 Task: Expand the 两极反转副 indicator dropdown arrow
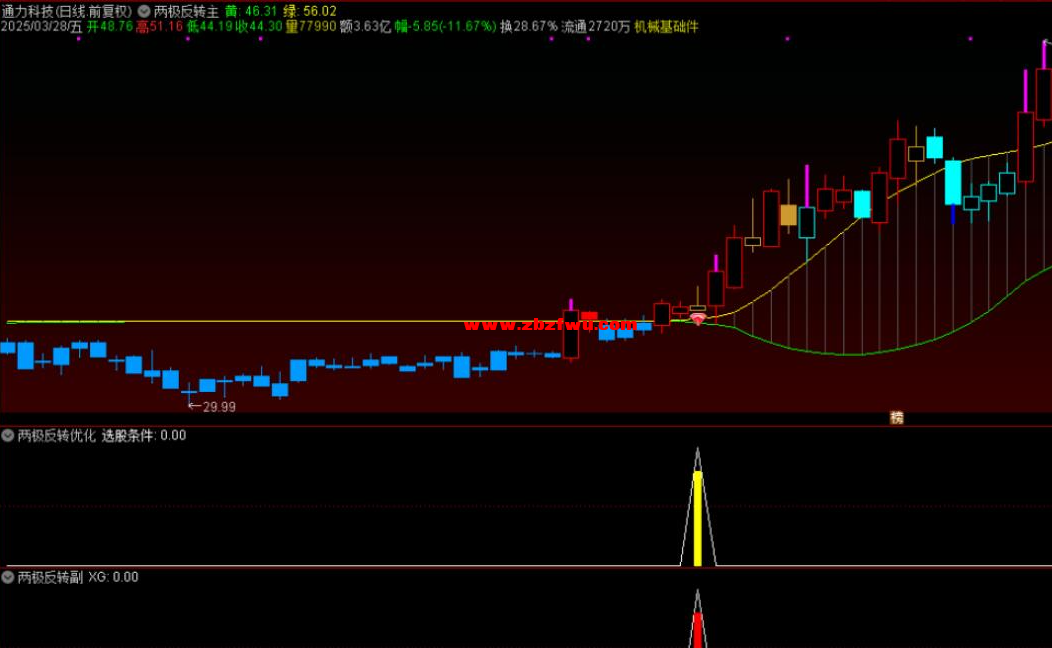[9, 577]
